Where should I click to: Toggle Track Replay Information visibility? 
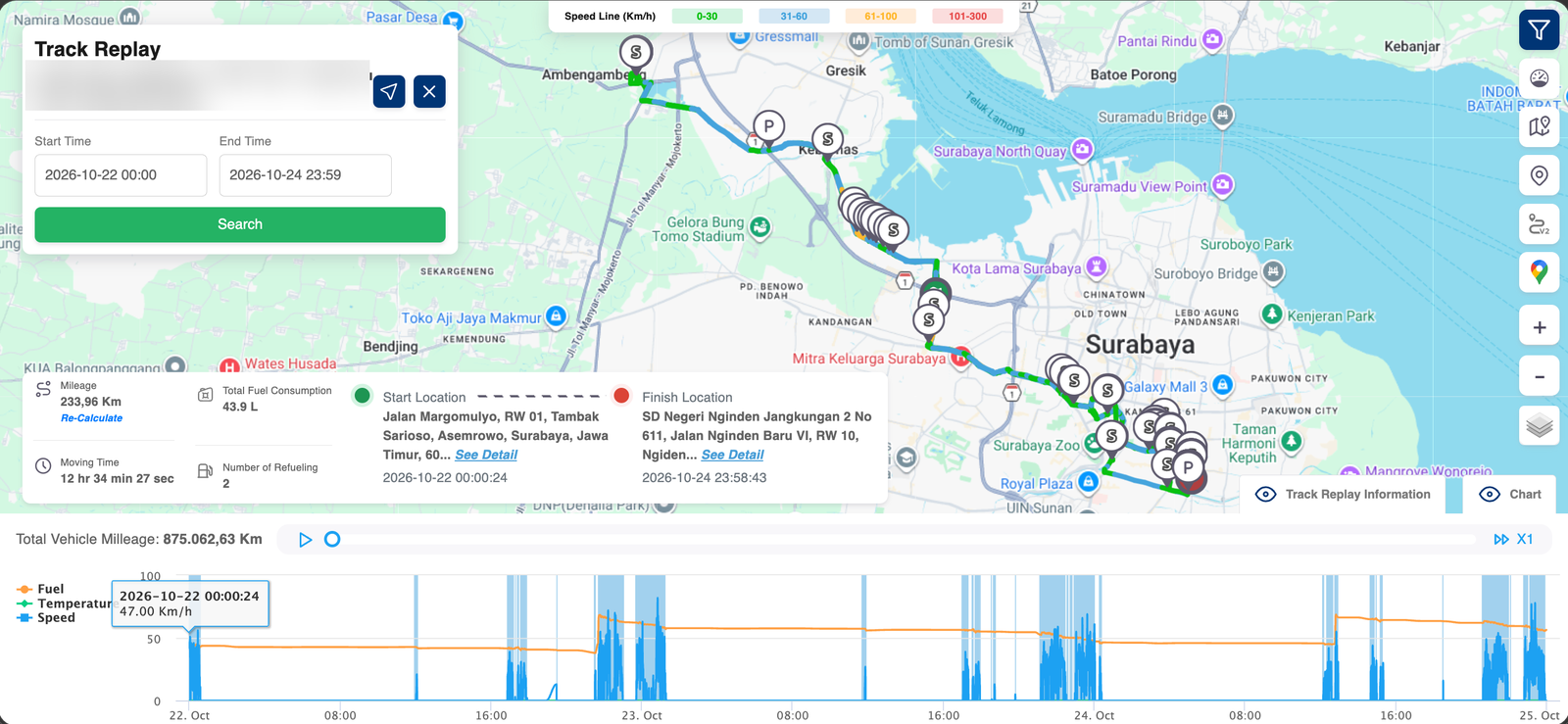(x=1344, y=495)
